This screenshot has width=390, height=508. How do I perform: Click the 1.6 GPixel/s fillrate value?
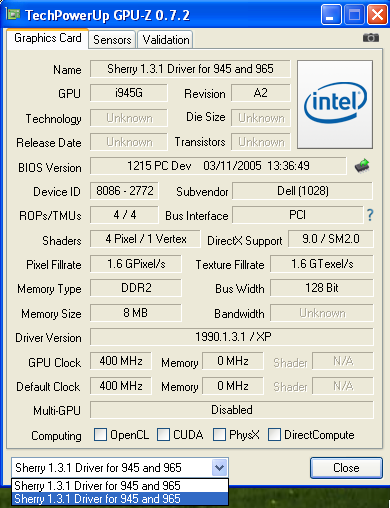point(136,264)
